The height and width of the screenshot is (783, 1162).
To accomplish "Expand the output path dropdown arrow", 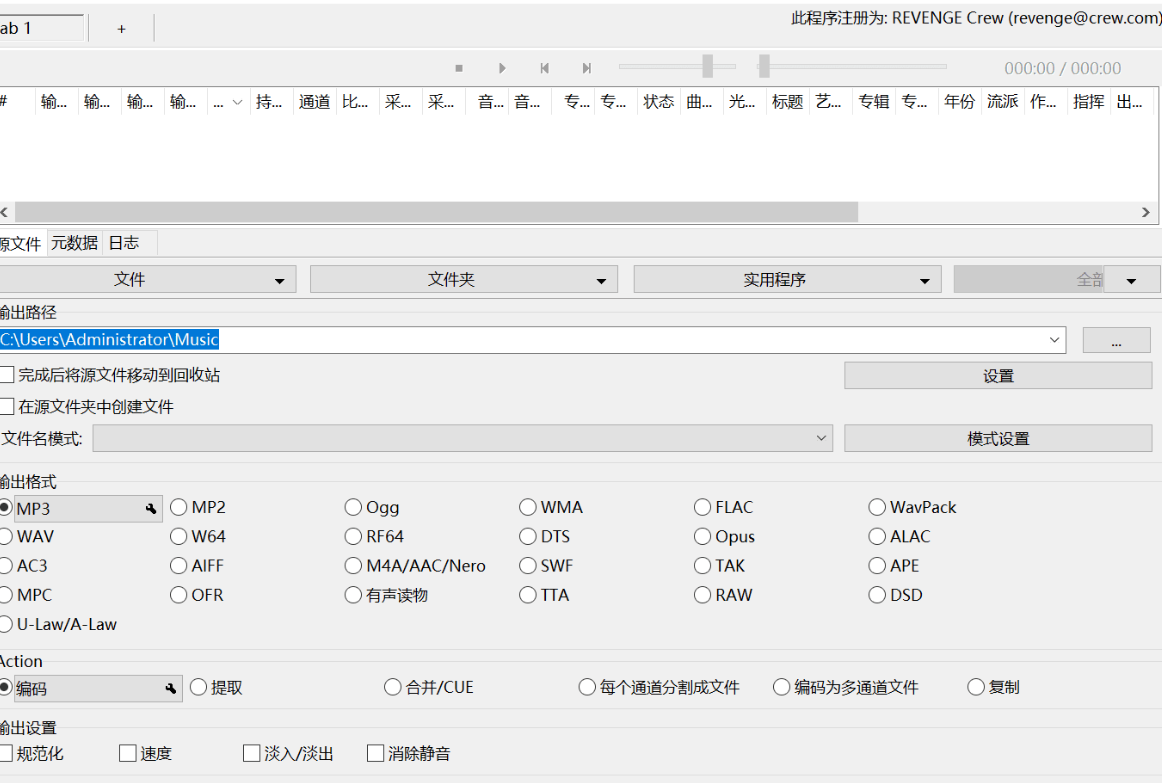I will 1055,340.
